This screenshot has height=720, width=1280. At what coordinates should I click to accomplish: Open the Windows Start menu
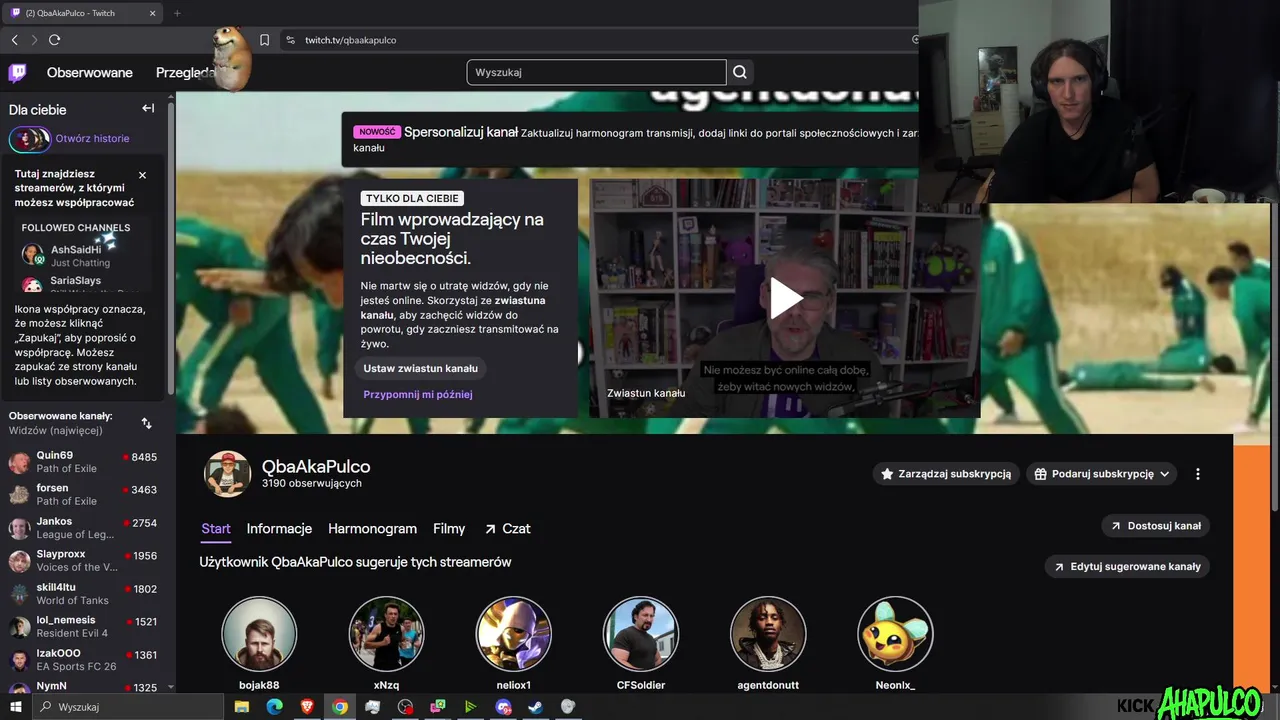tap(15, 707)
